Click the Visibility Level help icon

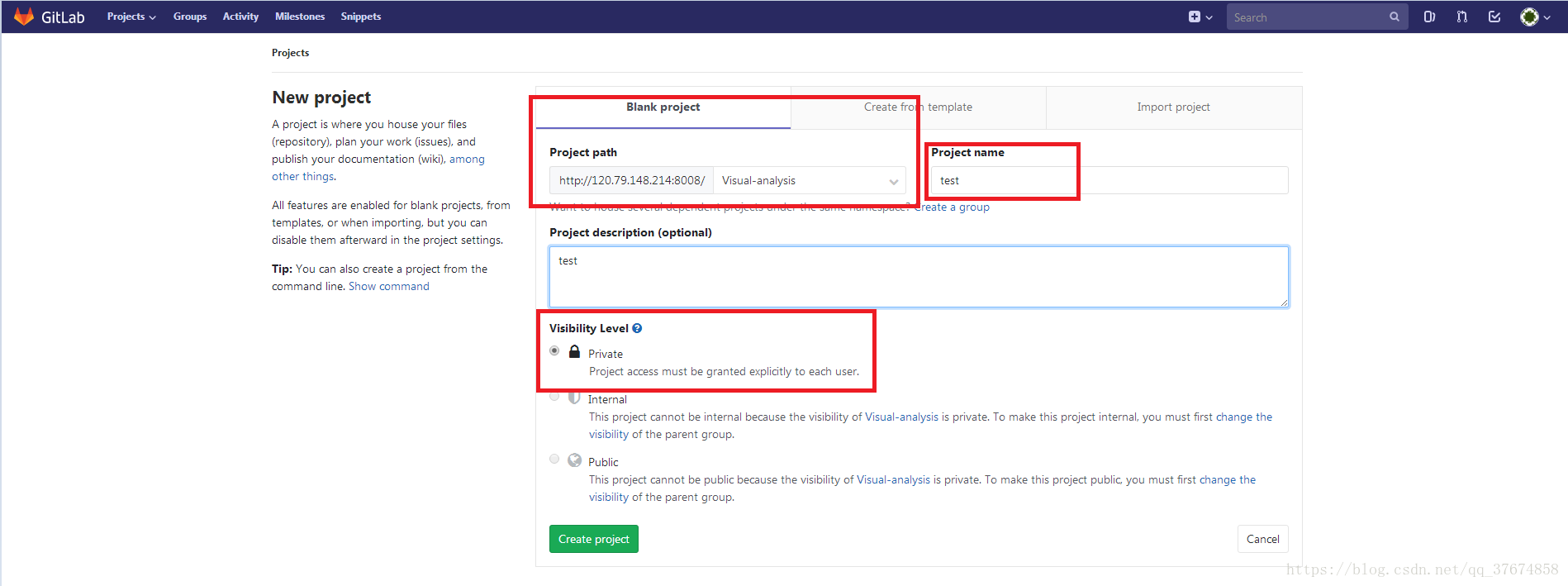click(637, 328)
